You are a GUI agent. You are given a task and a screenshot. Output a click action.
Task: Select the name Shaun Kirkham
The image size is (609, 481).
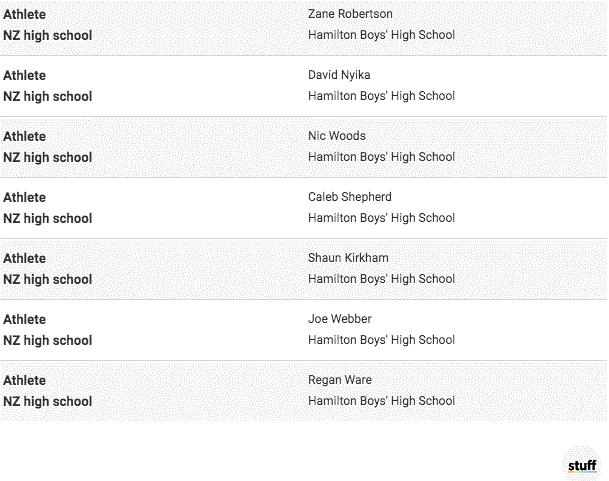pos(348,258)
